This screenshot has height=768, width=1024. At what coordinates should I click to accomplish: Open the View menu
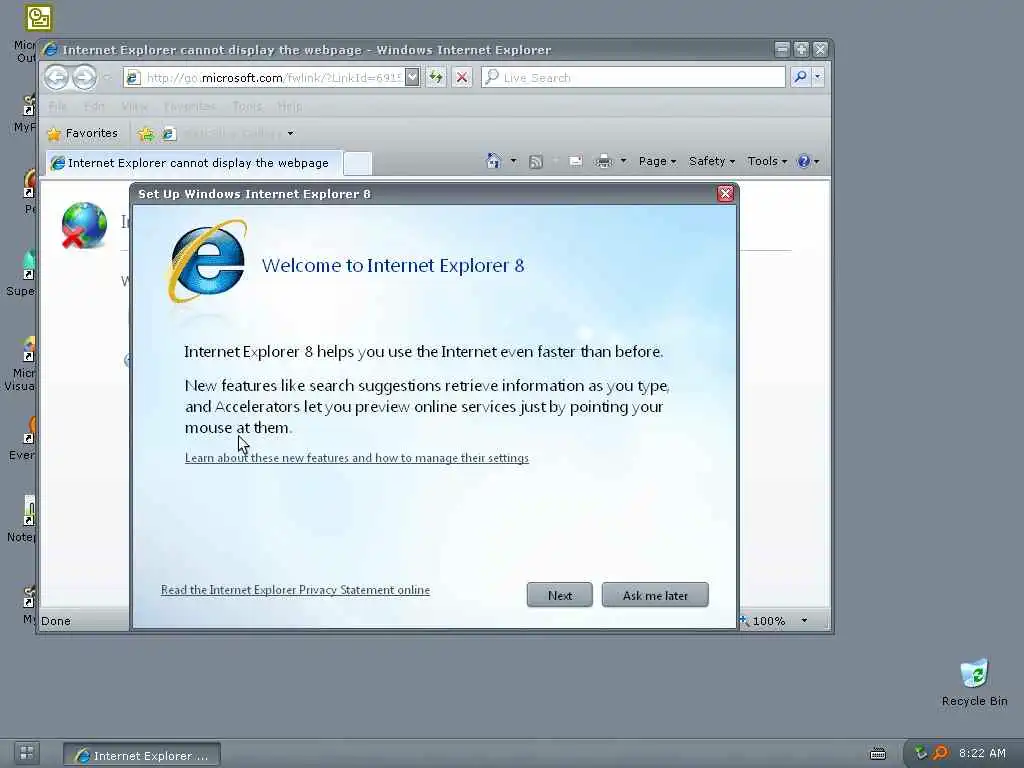point(134,106)
